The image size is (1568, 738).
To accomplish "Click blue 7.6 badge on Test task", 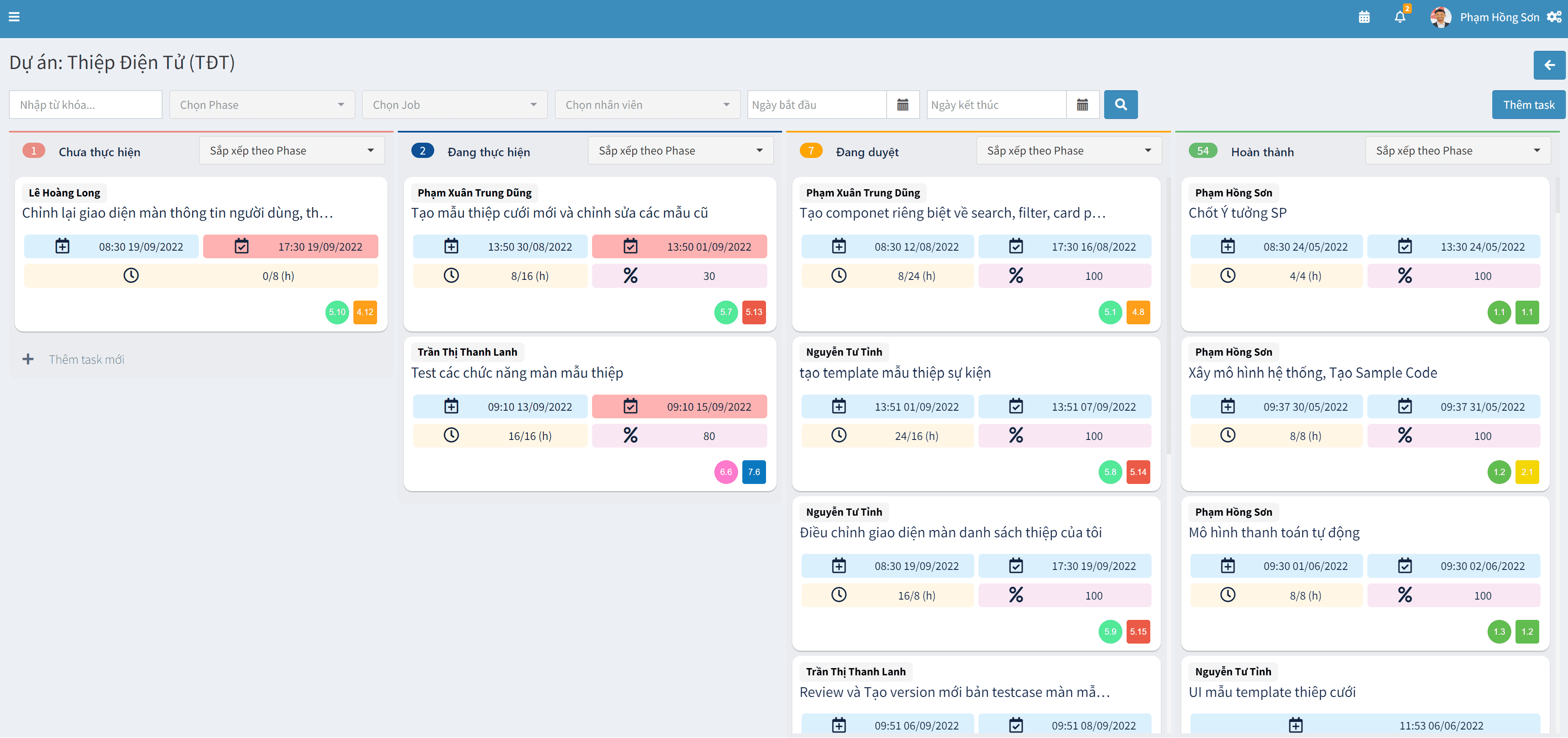I will (754, 472).
